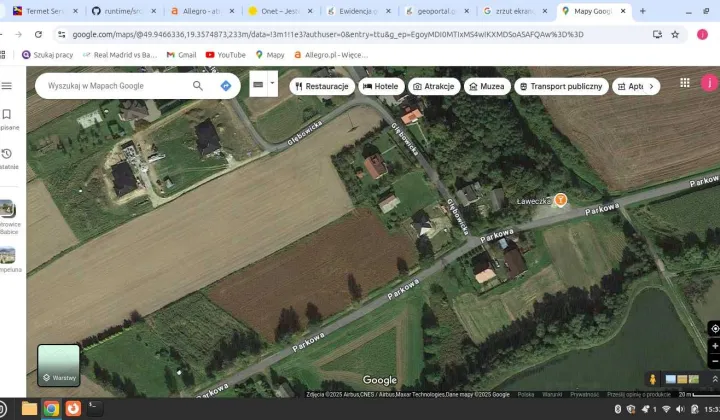
Task: Open the Mapy bookmark
Action: (x=270, y=55)
